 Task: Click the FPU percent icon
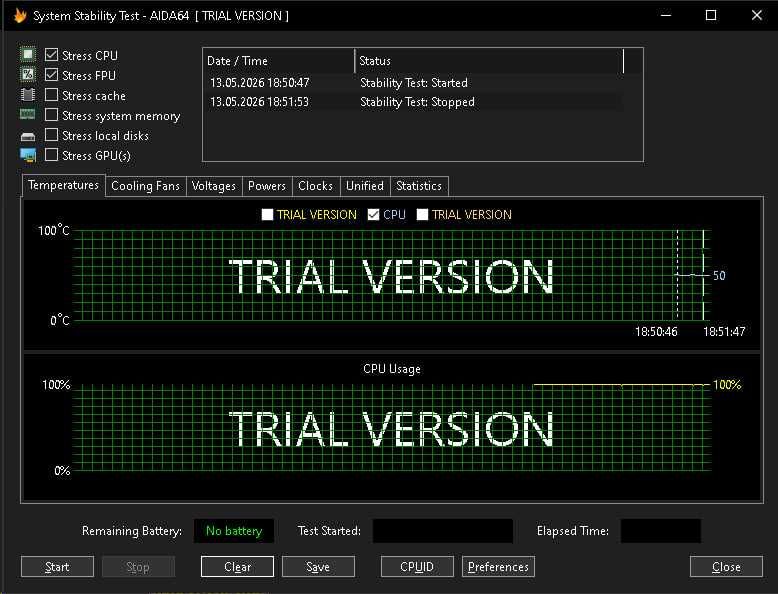pos(28,74)
